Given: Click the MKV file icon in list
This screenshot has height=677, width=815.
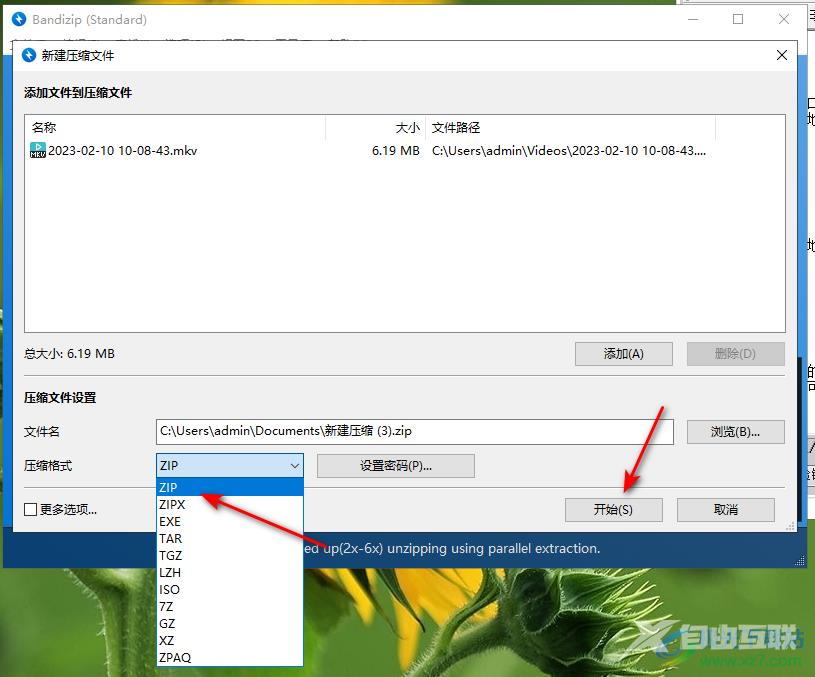Looking at the screenshot, I should 38,150.
